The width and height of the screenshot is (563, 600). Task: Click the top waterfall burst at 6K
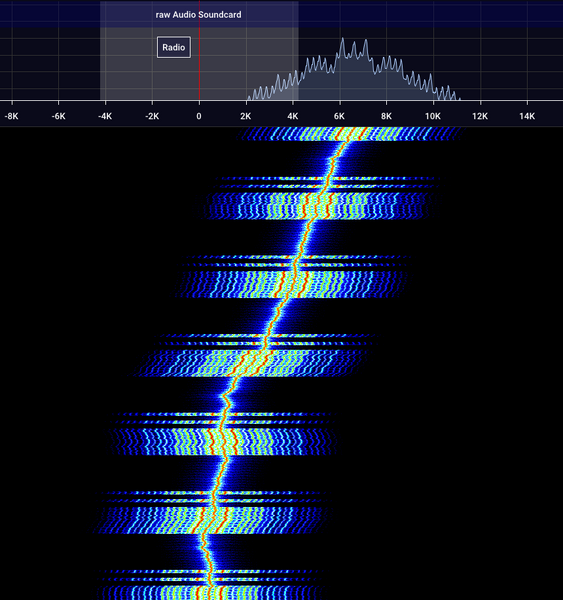tap(350, 134)
